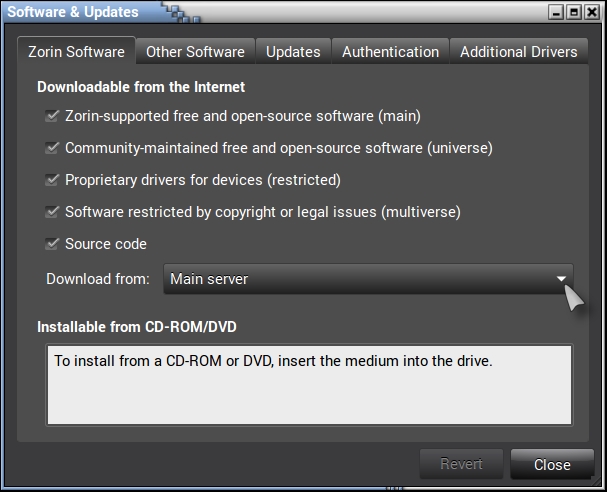607x492 pixels.
Task: Show the Additional Drivers tab
Action: click(518, 52)
